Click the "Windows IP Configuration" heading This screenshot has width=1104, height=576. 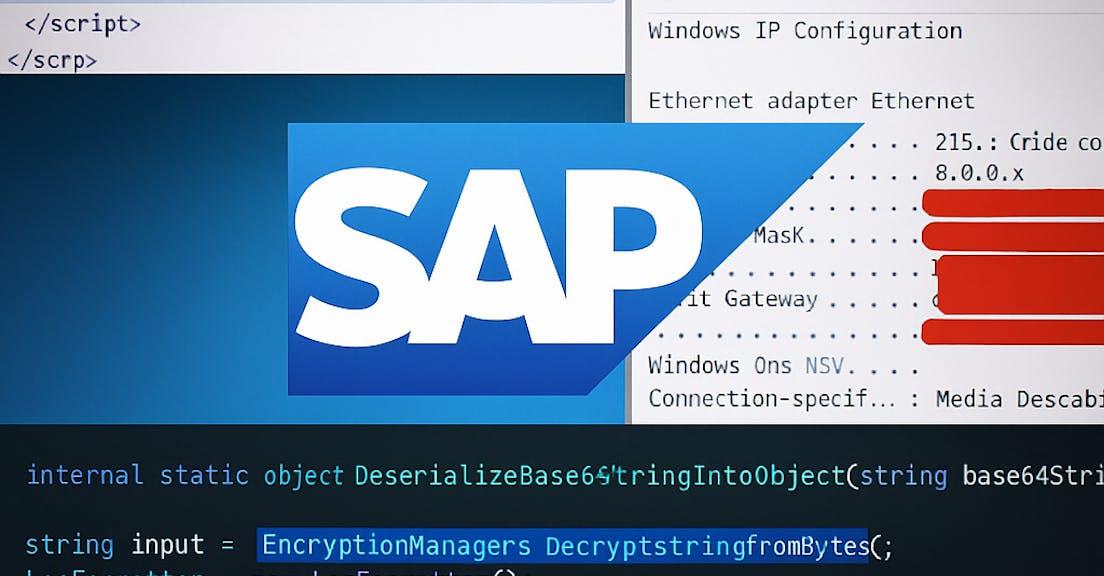pyautogui.click(x=805, y=31)
